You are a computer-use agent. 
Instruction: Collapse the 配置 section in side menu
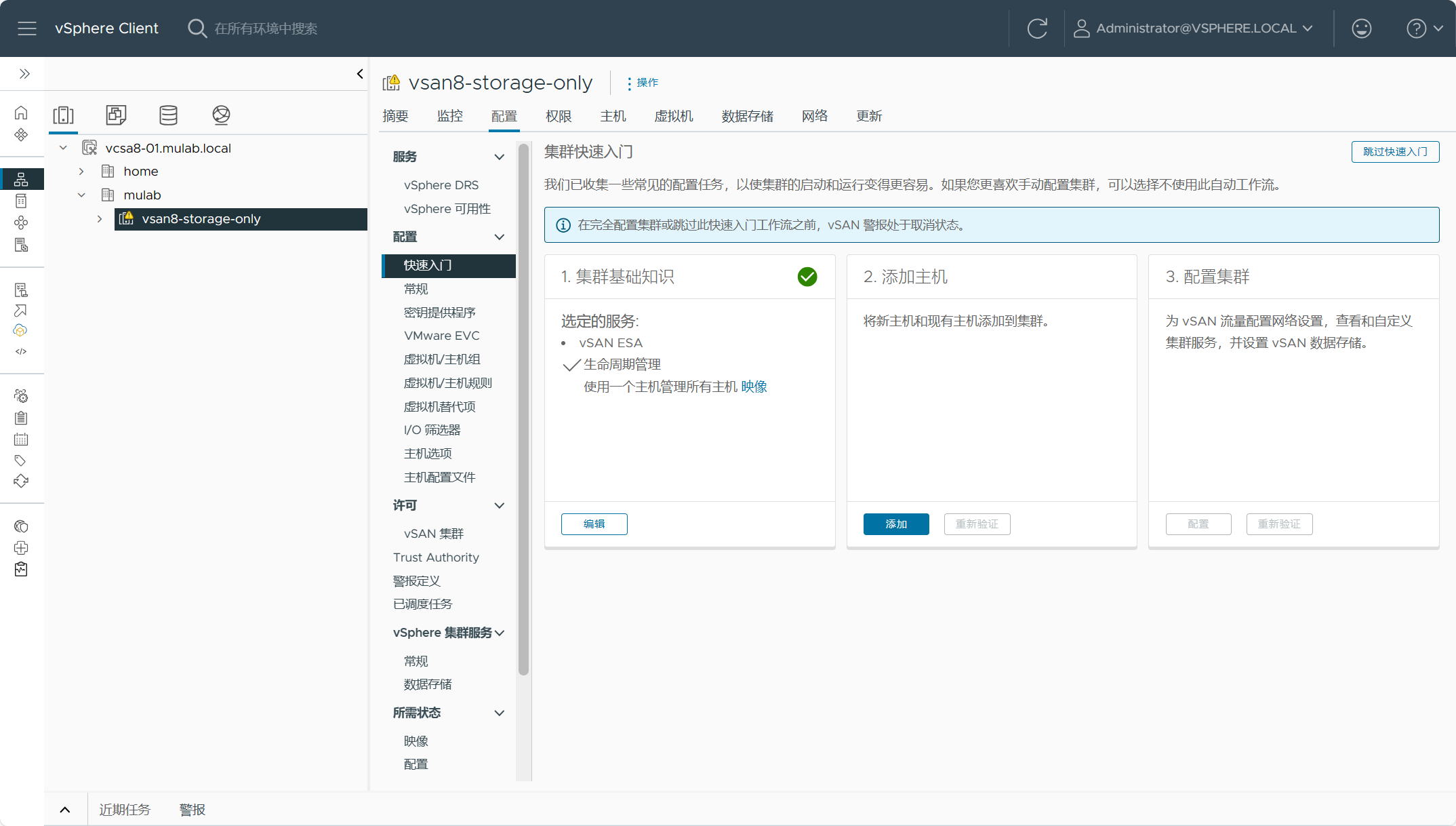[500, 237]
